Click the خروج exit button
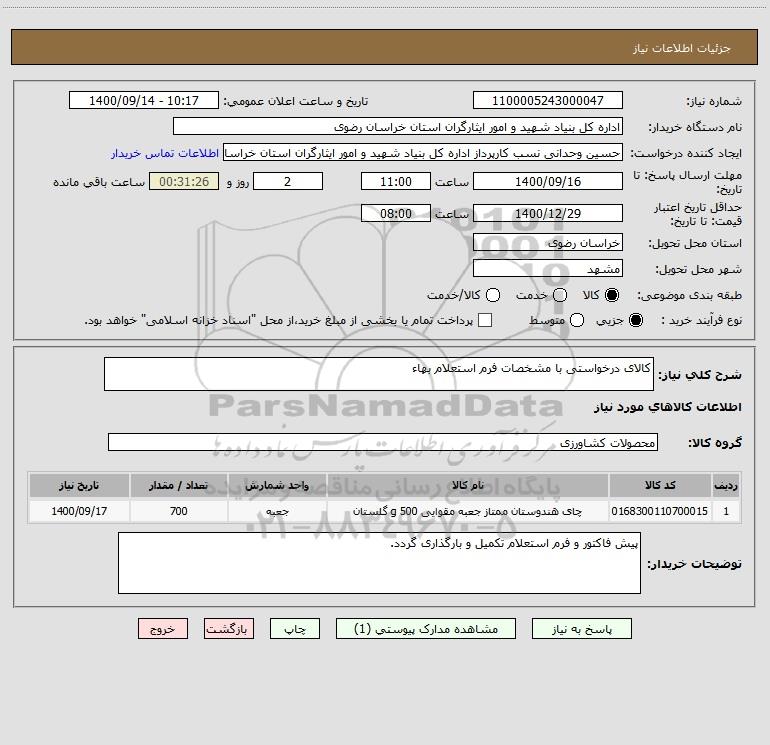The image size is (770, 745). tap(163, 629)
